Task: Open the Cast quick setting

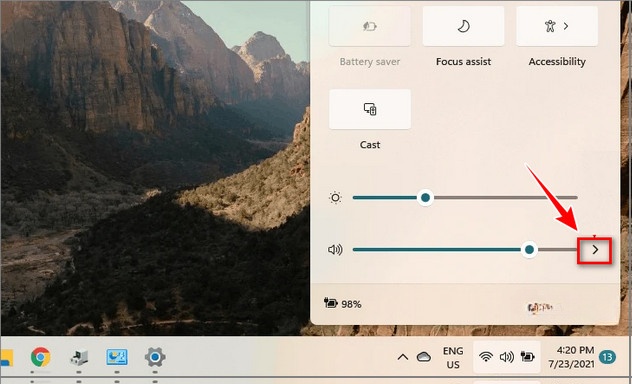Action: pyautogui.click(x=370, y=109)
